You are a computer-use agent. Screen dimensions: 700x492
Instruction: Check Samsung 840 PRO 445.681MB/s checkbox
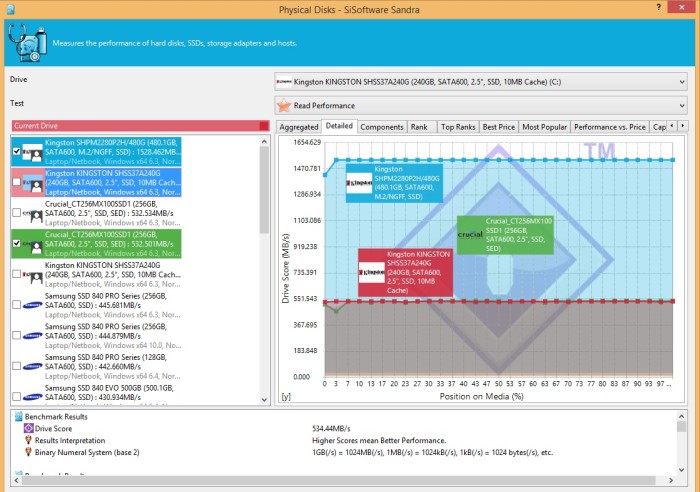17,304
